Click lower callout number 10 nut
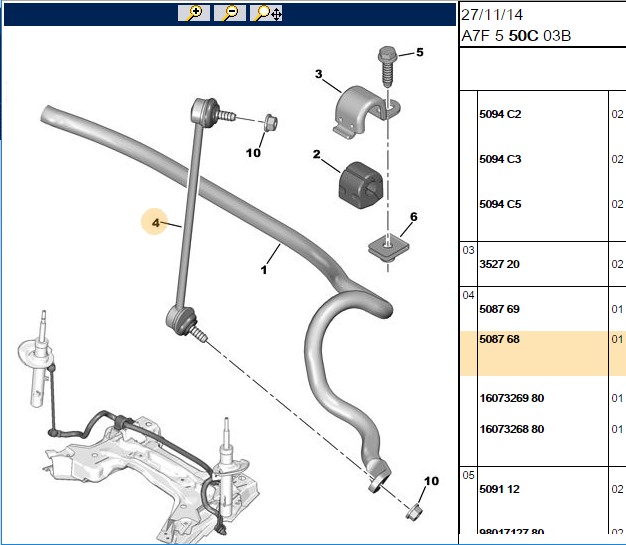The height and width of the screenshot is (545, 626). coord(431,481)
